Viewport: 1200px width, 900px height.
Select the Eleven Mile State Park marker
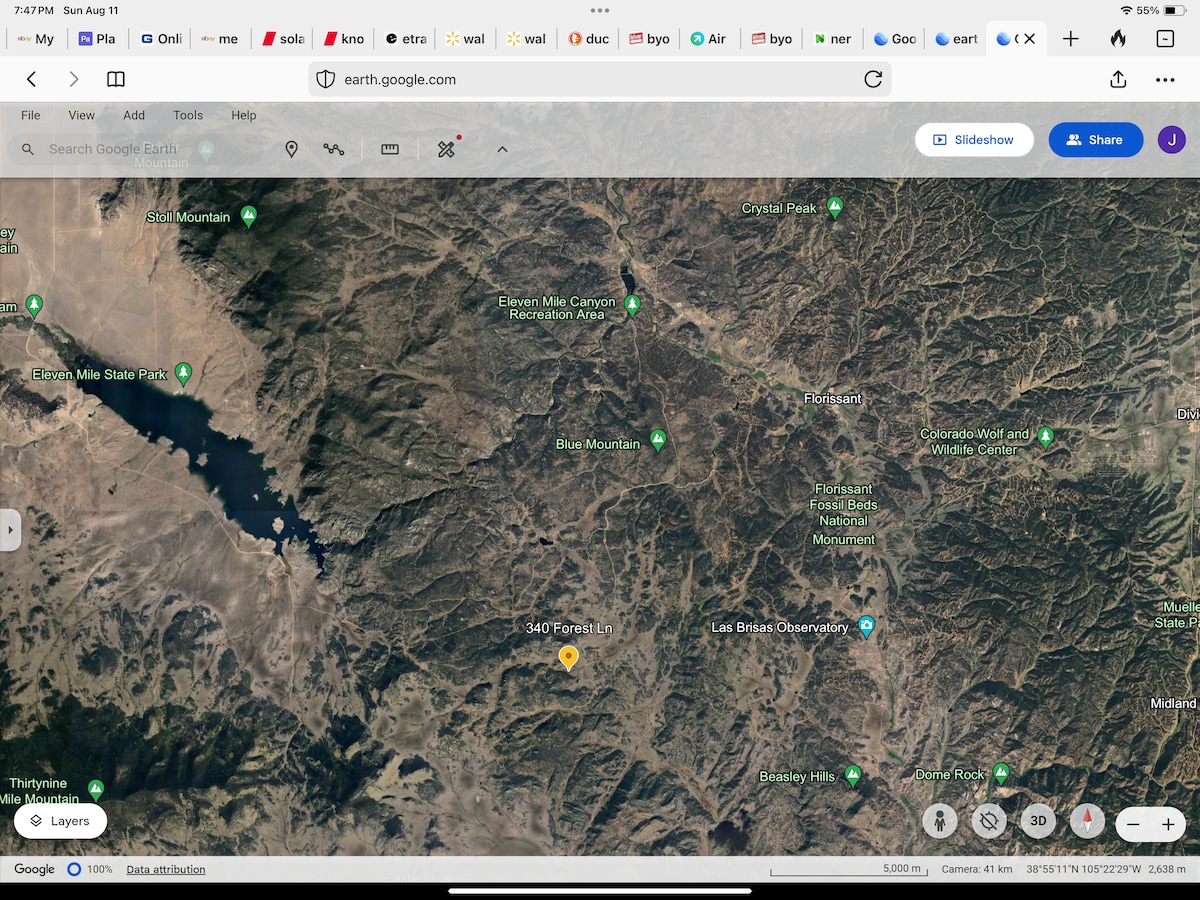(x=183, y=374)
